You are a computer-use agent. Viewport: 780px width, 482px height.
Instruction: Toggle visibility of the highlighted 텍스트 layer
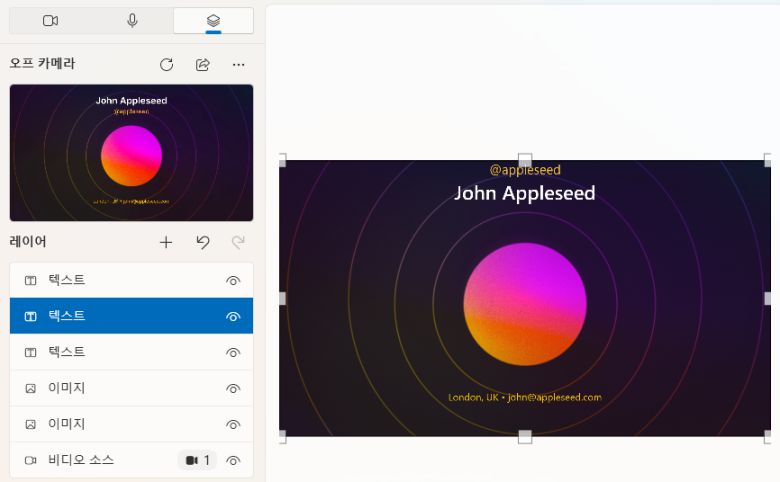233,317
